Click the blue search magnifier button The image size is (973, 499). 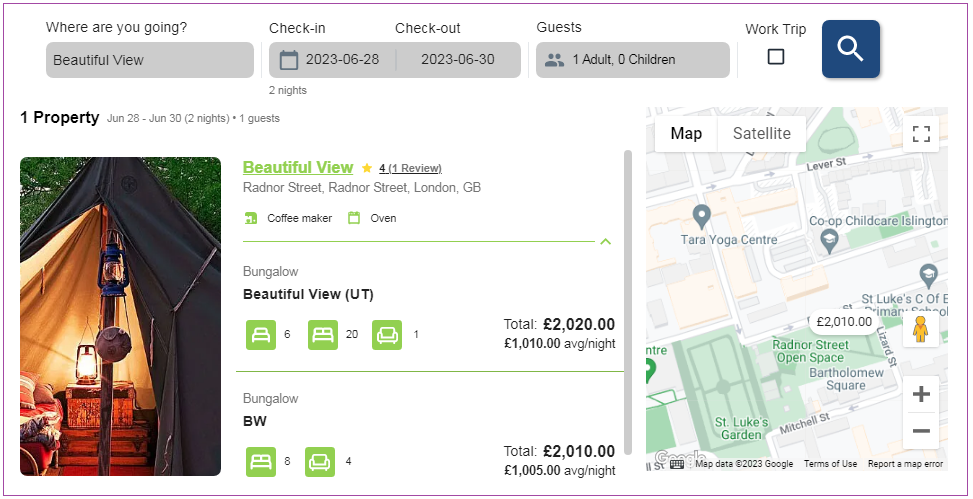pyautogui.click(x=851, y=49)
